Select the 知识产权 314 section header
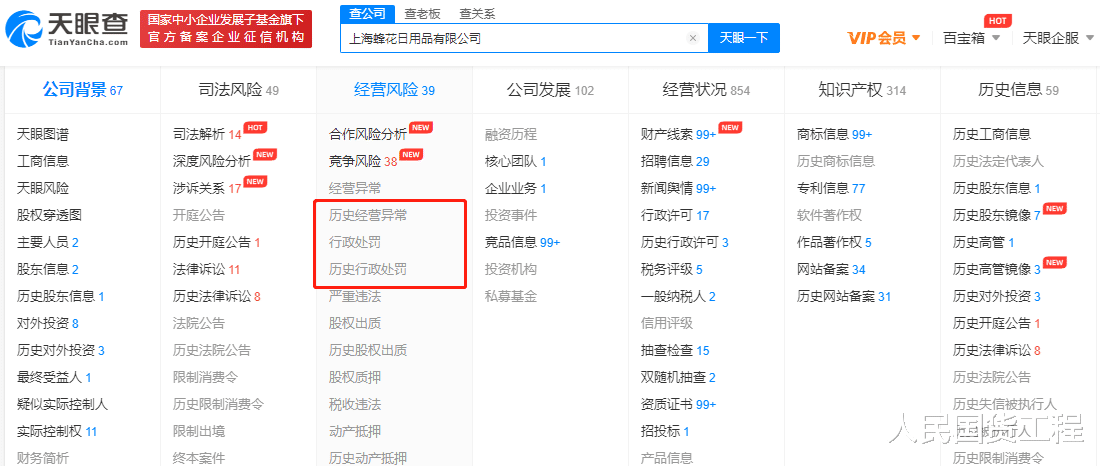The width and height of the screenshot is (1100, 466). pos(862,90)
